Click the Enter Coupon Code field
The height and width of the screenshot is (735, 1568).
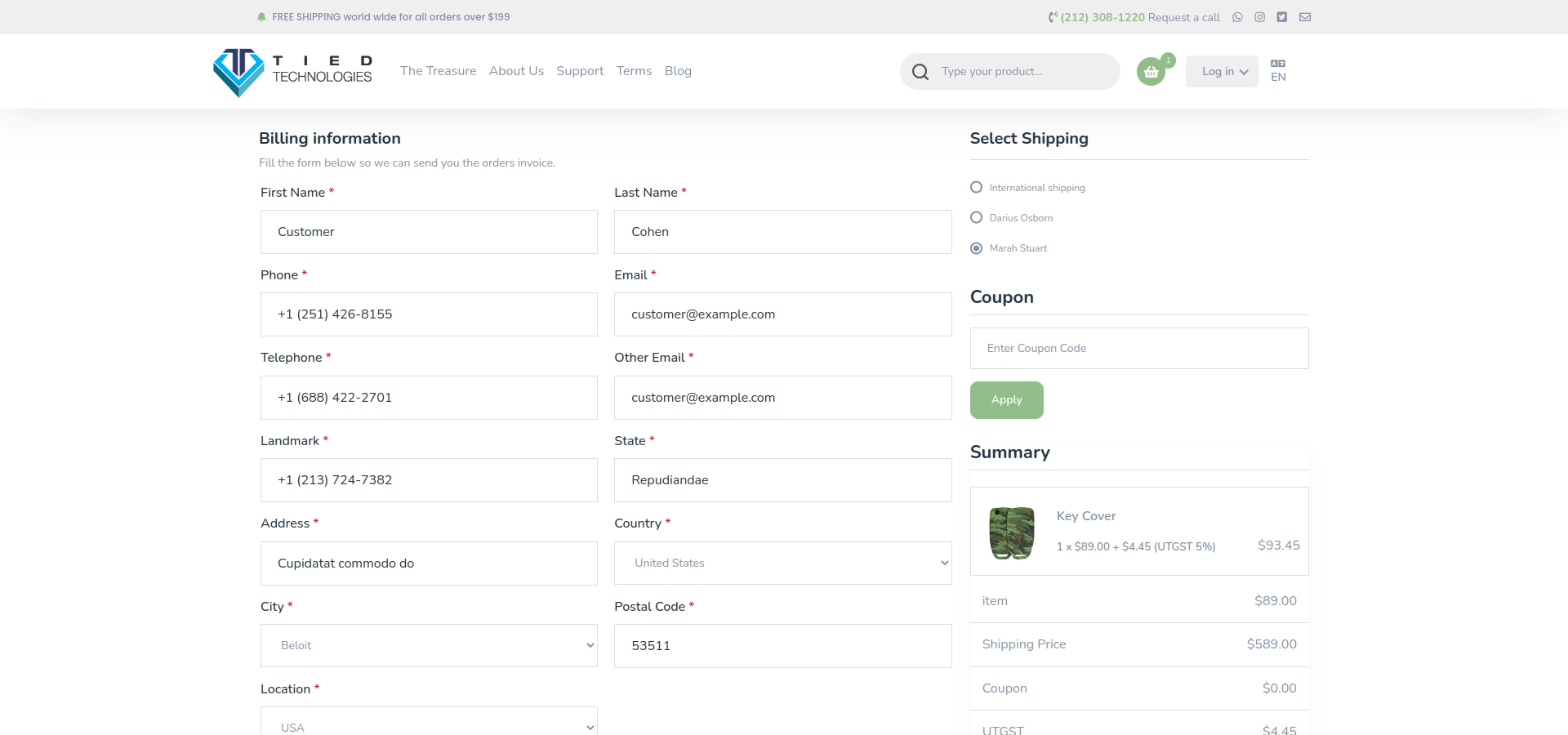click(1138, 349)
